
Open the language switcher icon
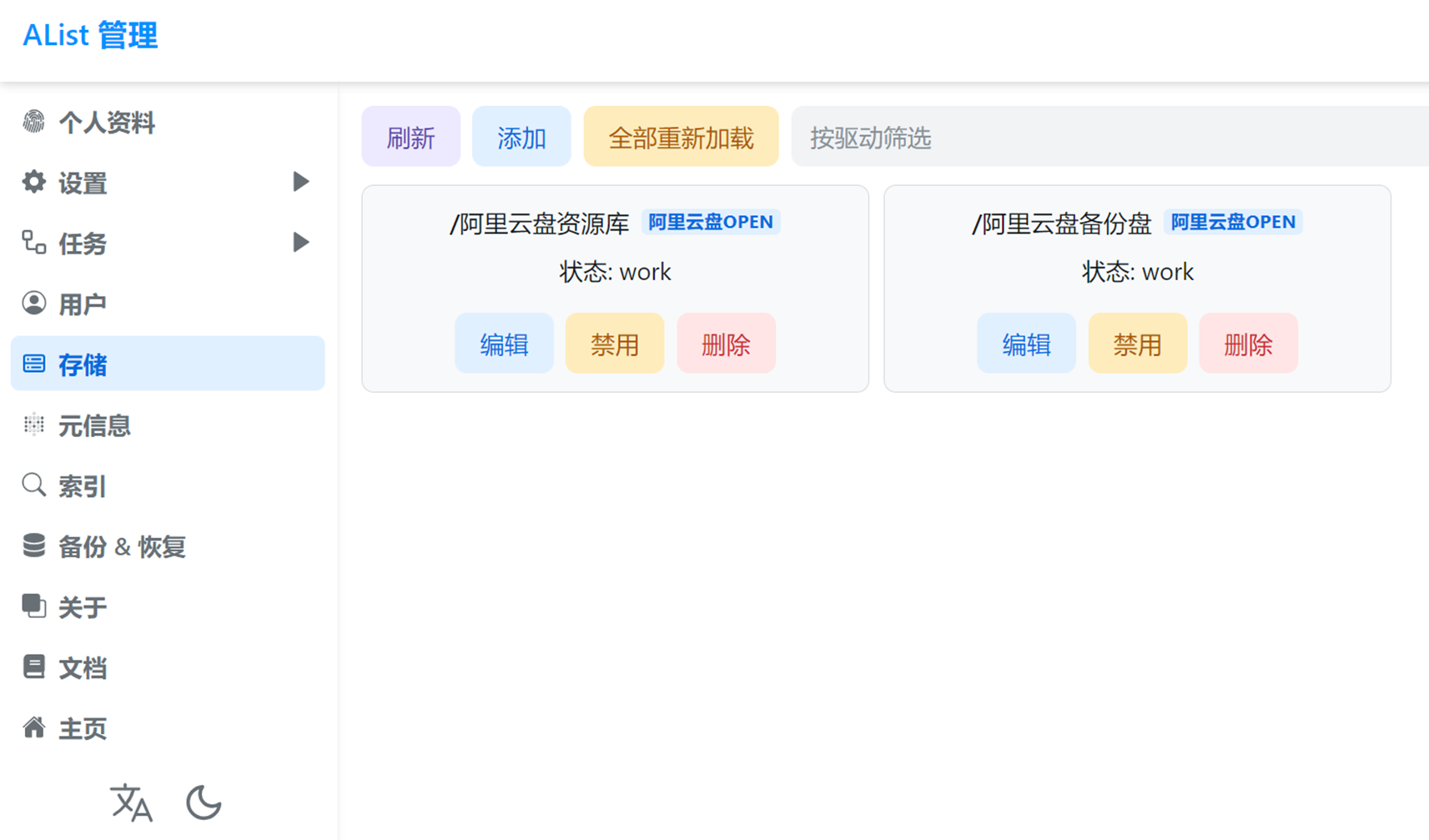pyautogui.click(x=132, y=802)
